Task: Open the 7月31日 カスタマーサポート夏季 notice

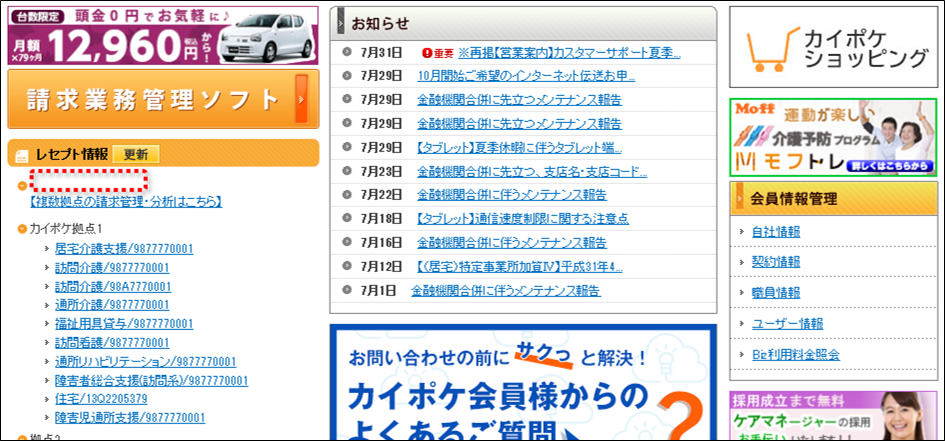Action: [x=569, y=53]
